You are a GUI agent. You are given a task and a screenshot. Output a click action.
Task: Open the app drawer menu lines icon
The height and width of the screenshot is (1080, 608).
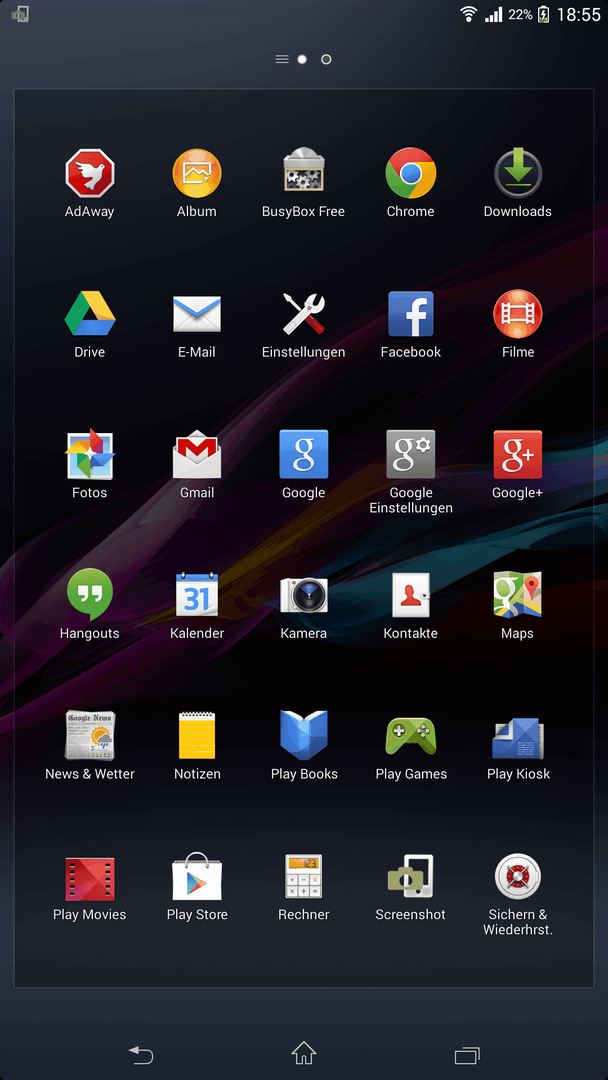282,59
